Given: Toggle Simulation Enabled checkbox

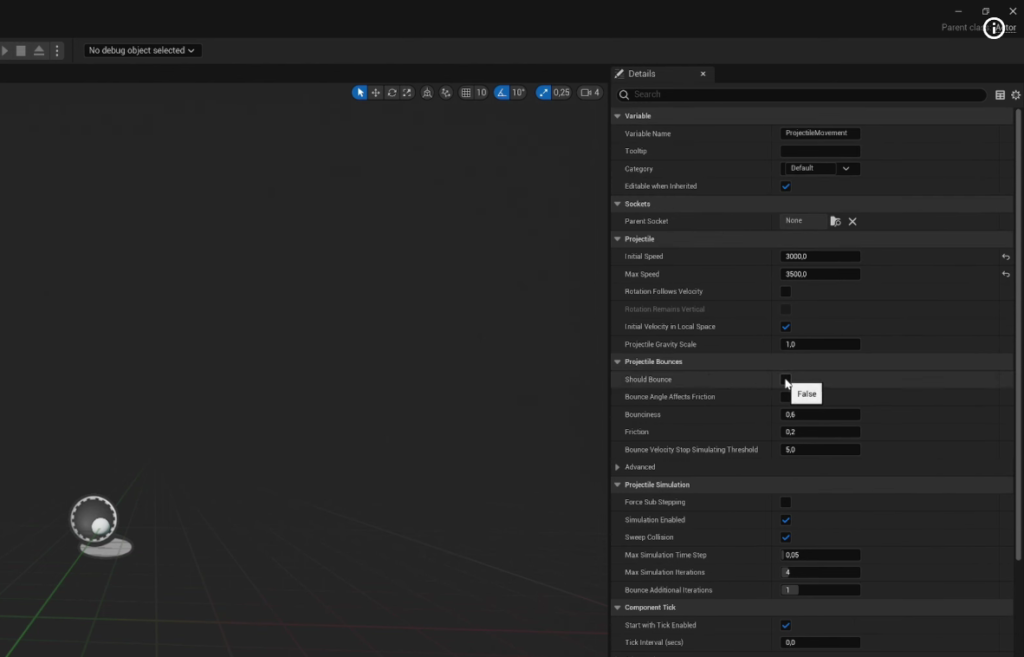Looking at the screenshot, I should point(786,520).
